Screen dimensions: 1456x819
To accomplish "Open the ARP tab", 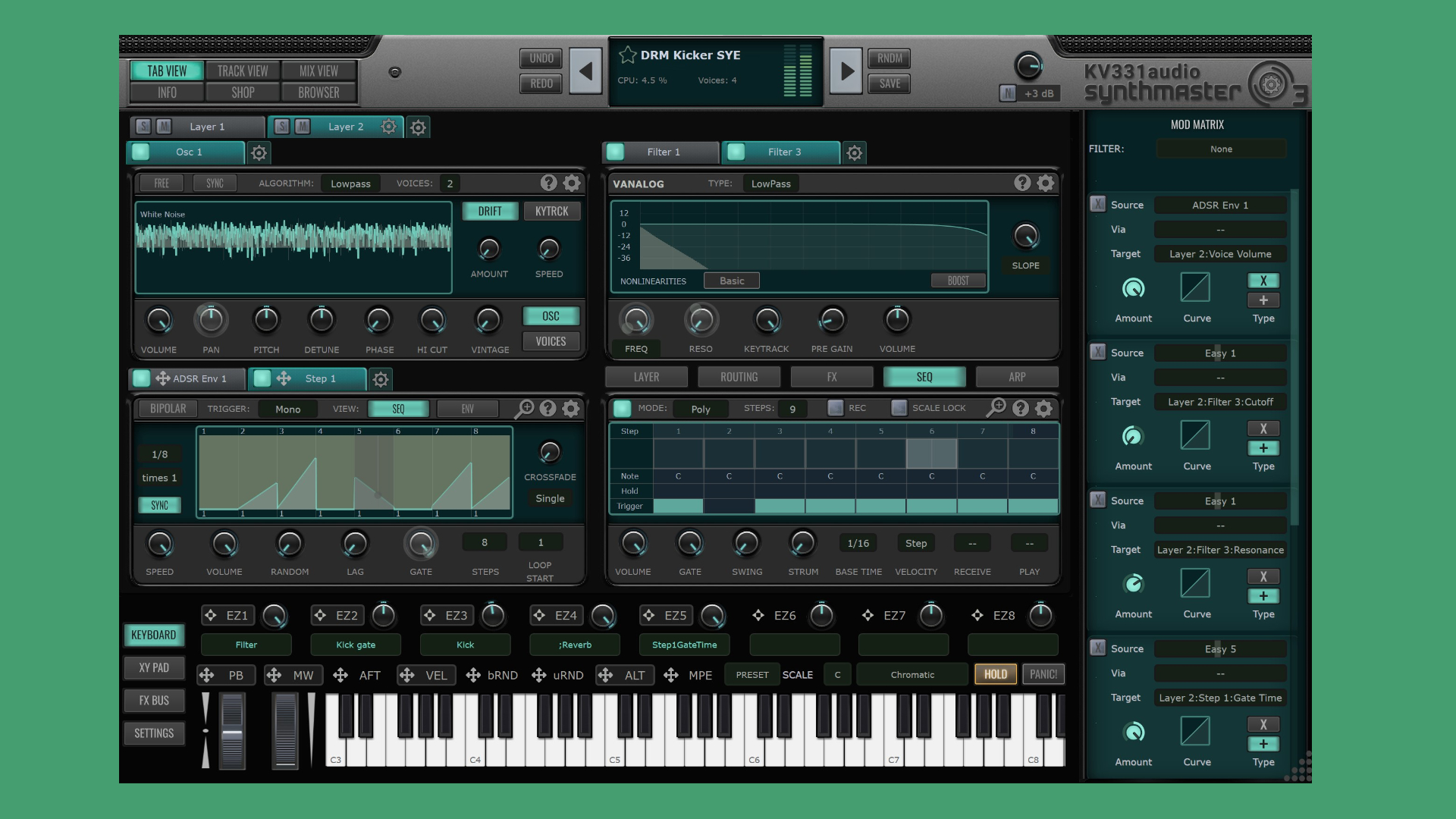I will point(1016,376).
